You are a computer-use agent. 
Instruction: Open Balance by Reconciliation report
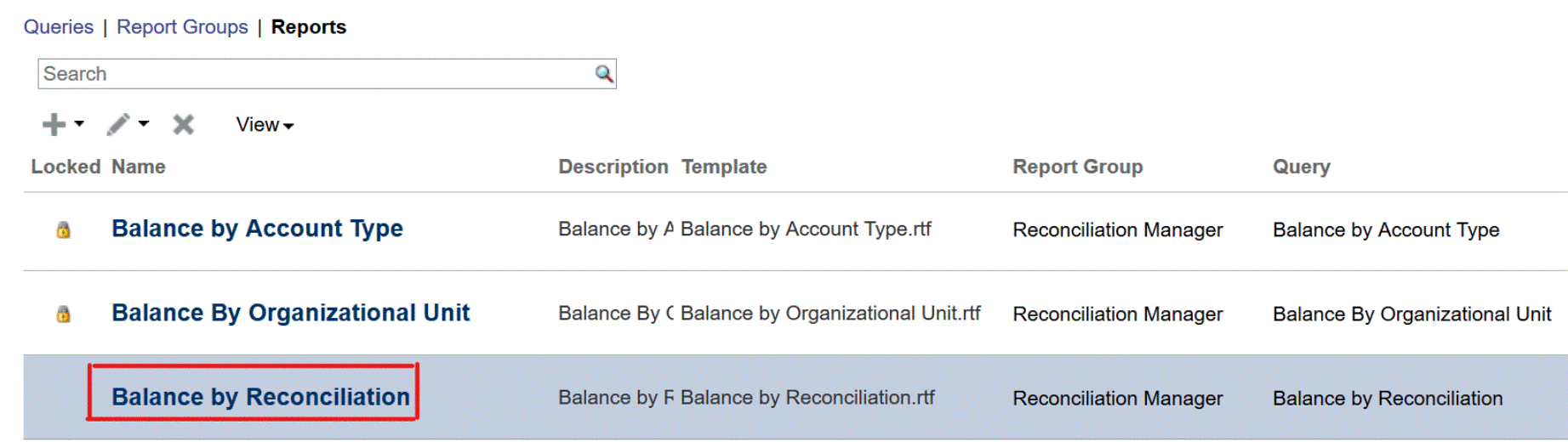260,397
